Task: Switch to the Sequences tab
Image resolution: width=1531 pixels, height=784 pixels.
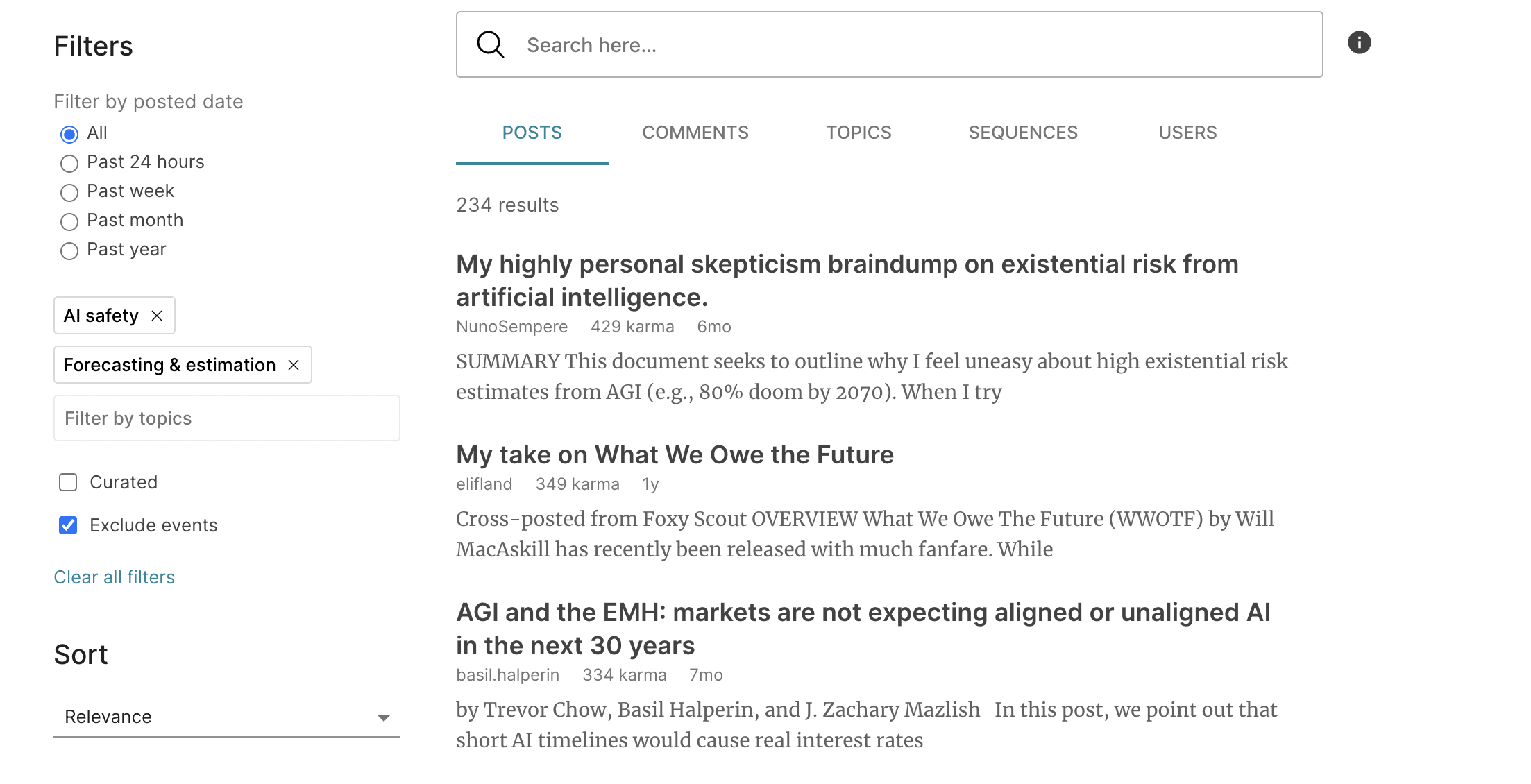Action: pos(1022,133)
